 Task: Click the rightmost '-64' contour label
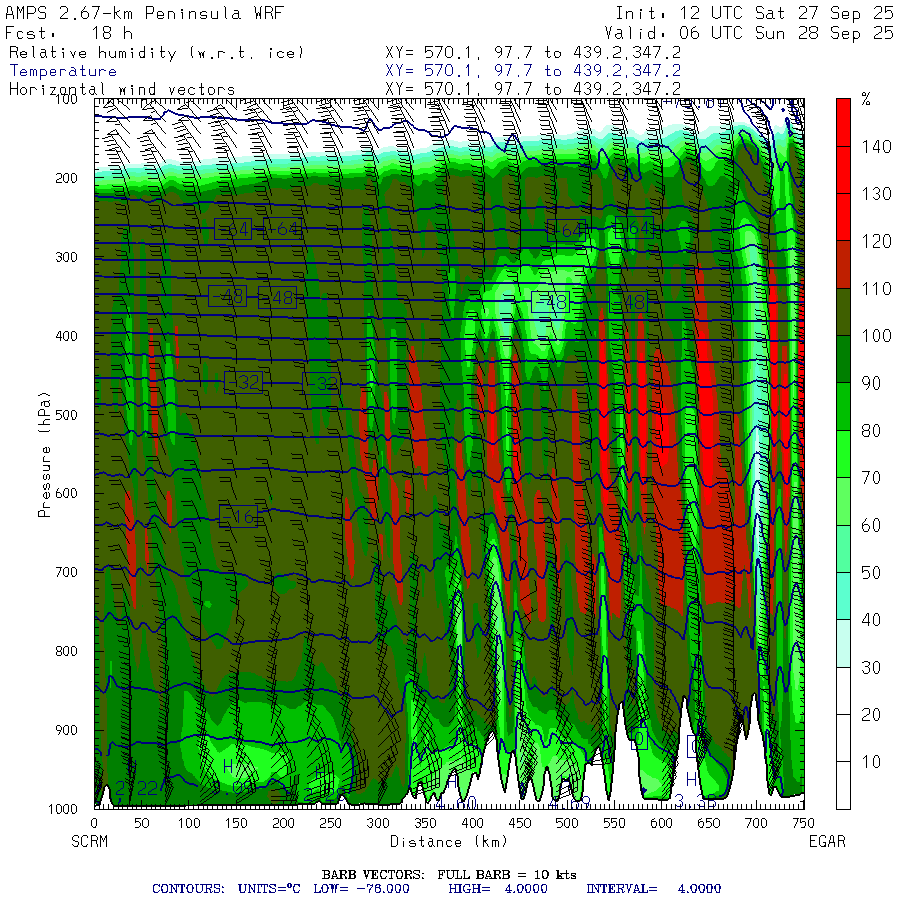pyautogui.click(x=634, y=228)
